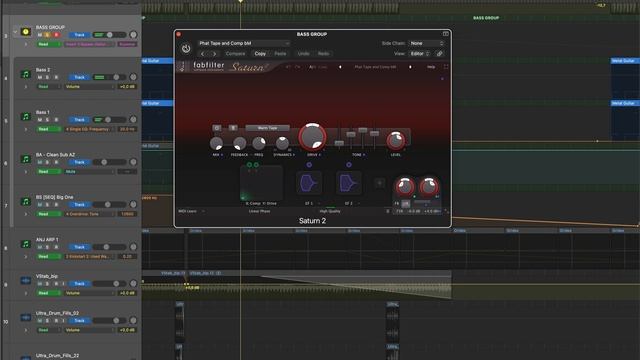
Task: Click the Bass 1 track instrument icon
Action: (x=26, y=117)
